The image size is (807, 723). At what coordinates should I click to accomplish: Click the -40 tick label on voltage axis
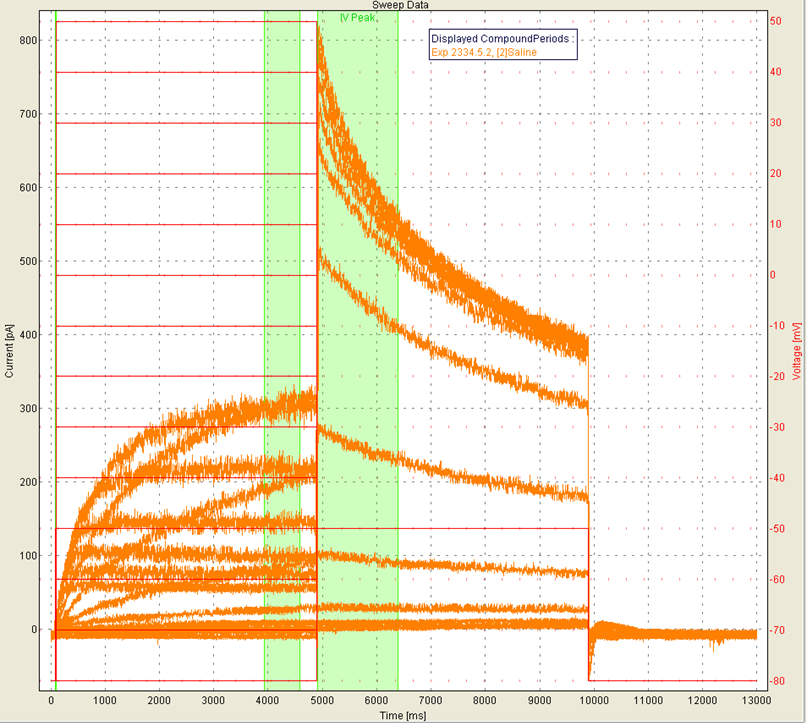pyautogui.click(x=775, y=478)
